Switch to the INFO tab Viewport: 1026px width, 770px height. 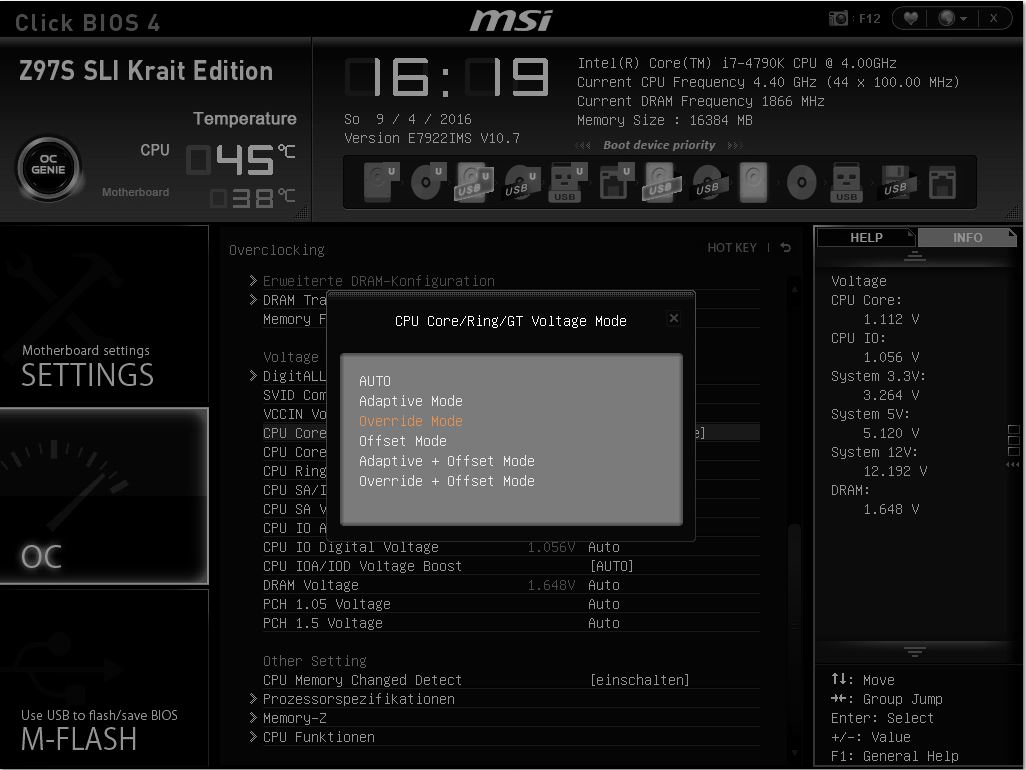967,237
